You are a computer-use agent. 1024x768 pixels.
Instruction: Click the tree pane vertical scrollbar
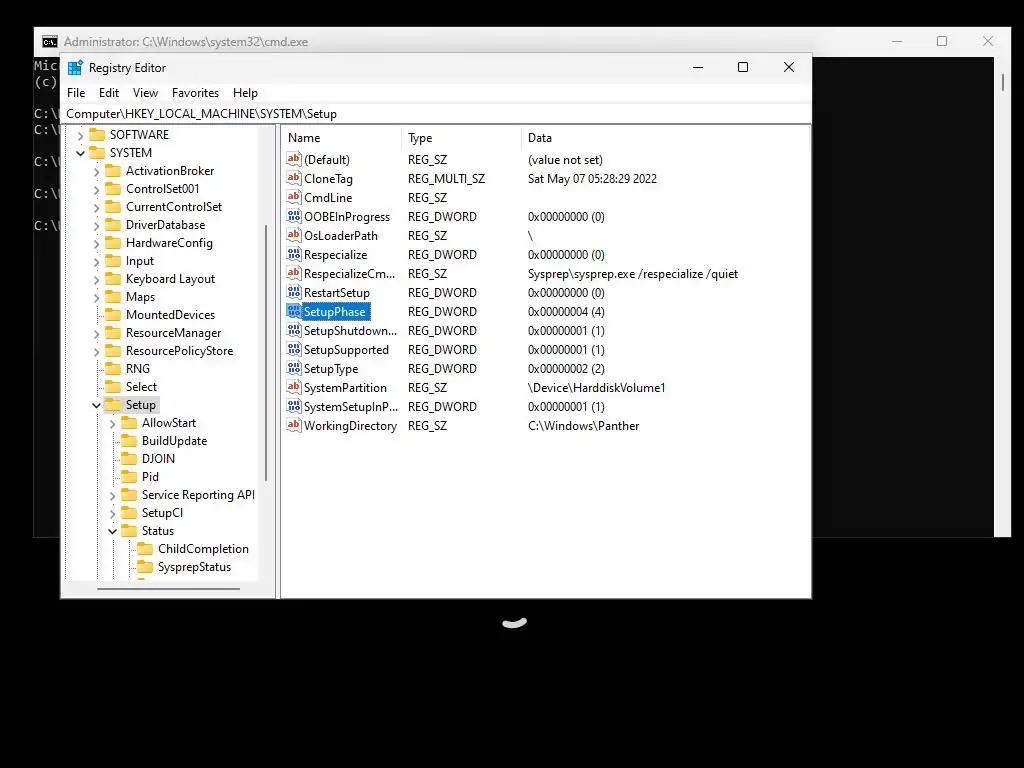click(266, 353)
